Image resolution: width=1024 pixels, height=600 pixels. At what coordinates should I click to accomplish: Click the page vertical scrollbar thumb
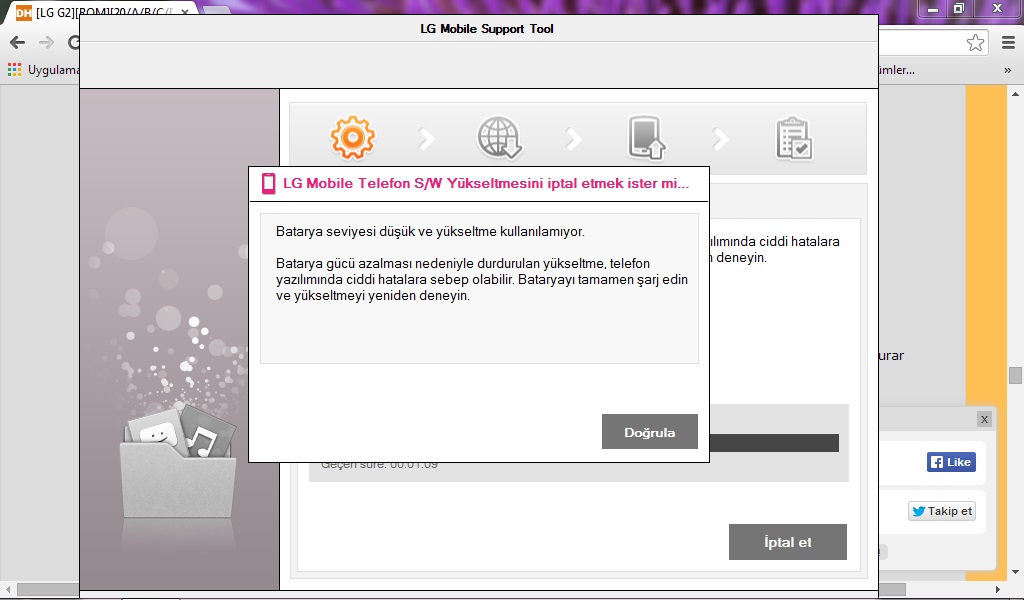[1016, 375]
